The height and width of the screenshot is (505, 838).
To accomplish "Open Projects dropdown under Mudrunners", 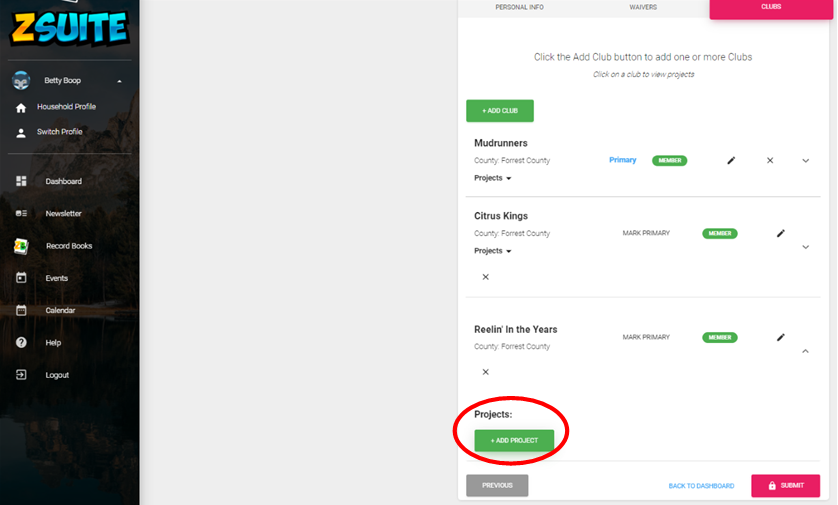I will point(493,178).
